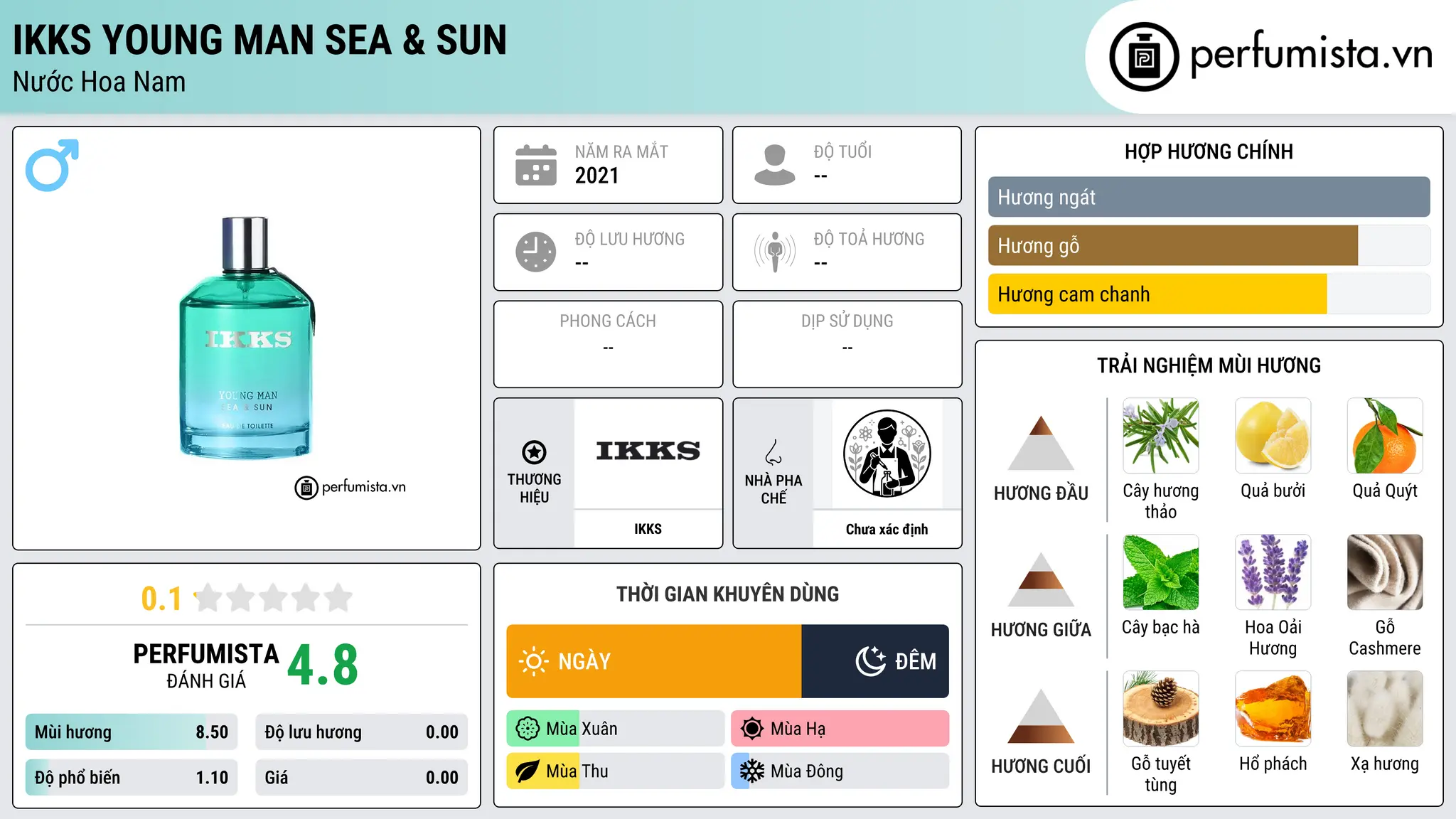Open the Hổ phách amber note image
Image resolution: width=1456 pixels, height=819 pixels.
tap(1273, 709)
